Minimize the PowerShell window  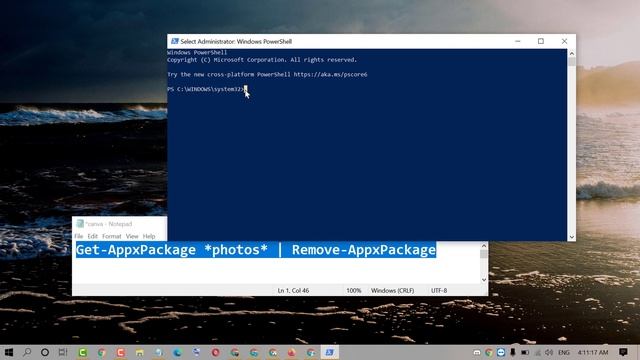click(x=518, y=41)
